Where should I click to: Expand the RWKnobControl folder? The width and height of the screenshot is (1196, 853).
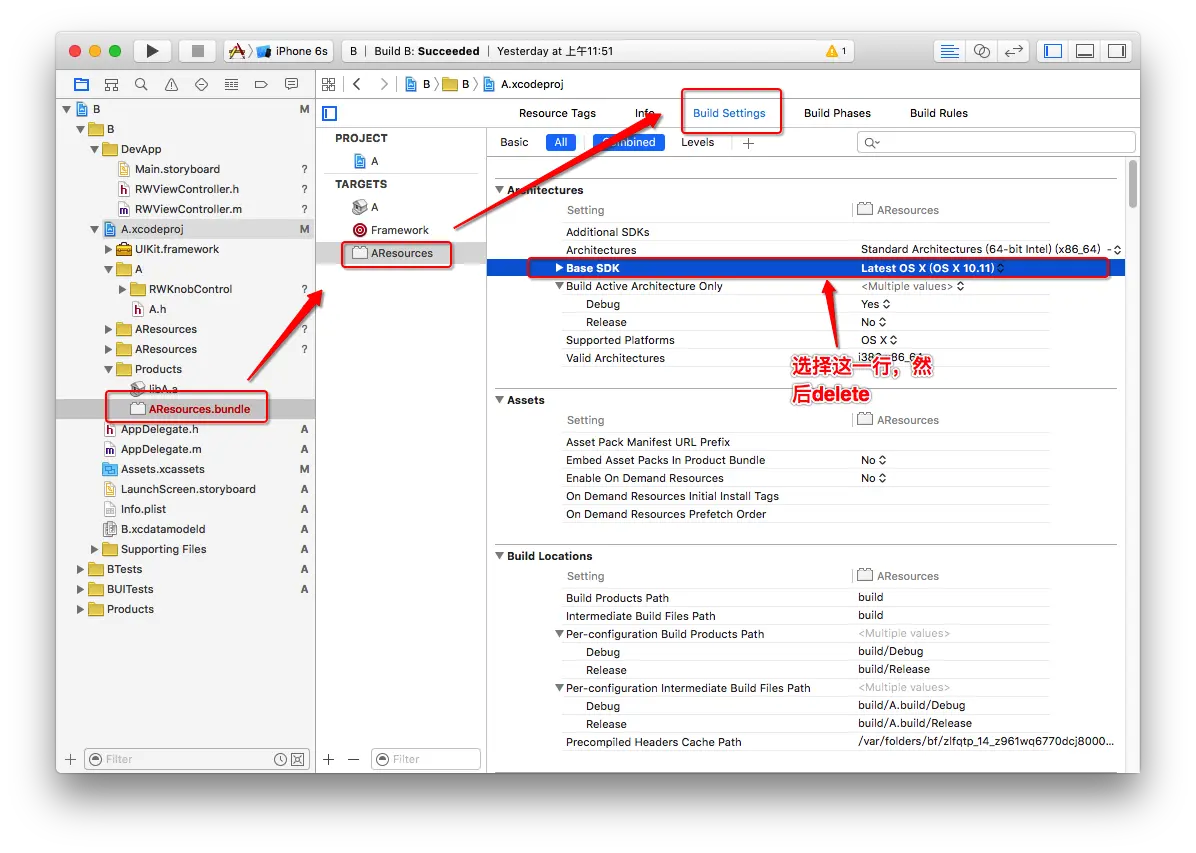(x=123, y=289)
